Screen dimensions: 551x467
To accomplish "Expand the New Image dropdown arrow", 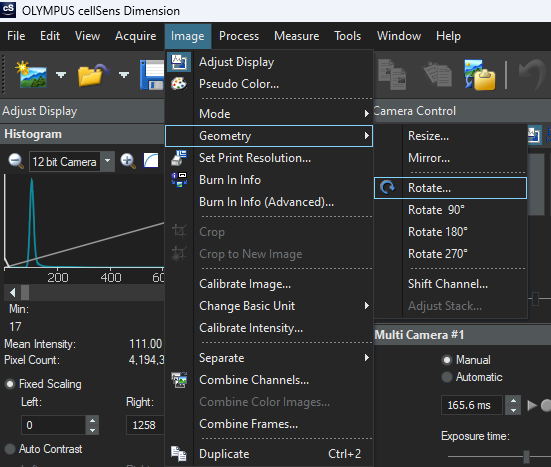I will pyautogui.click(x=61, y=74).
